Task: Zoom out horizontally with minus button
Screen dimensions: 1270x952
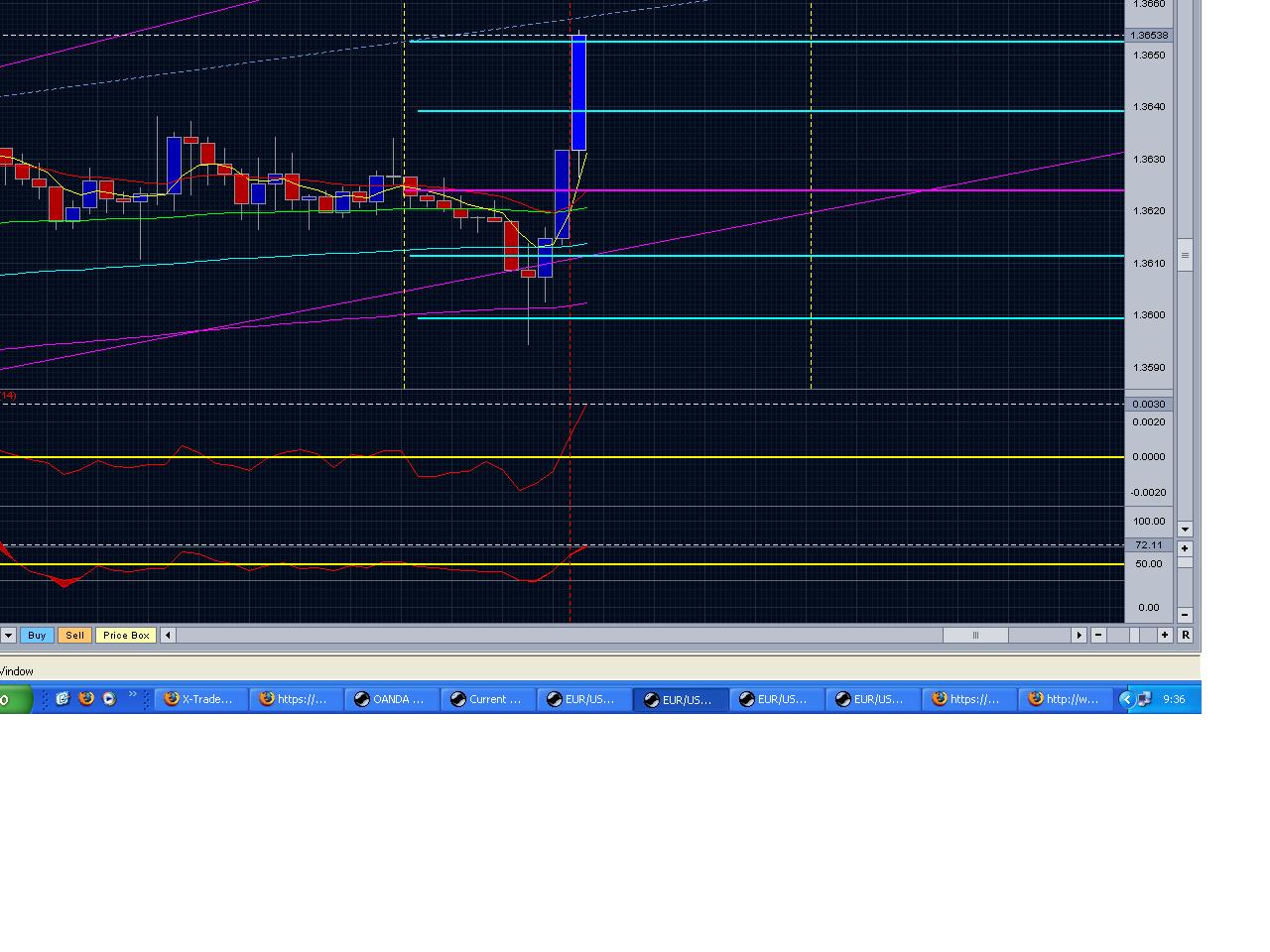Action: [1098, 635]
